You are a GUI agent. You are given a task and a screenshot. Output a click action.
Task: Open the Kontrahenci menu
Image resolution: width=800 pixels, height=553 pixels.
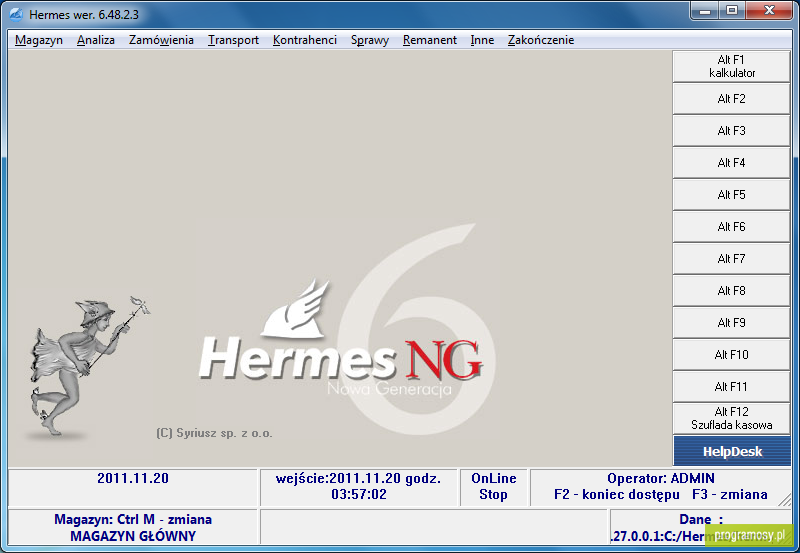point(305,40)
